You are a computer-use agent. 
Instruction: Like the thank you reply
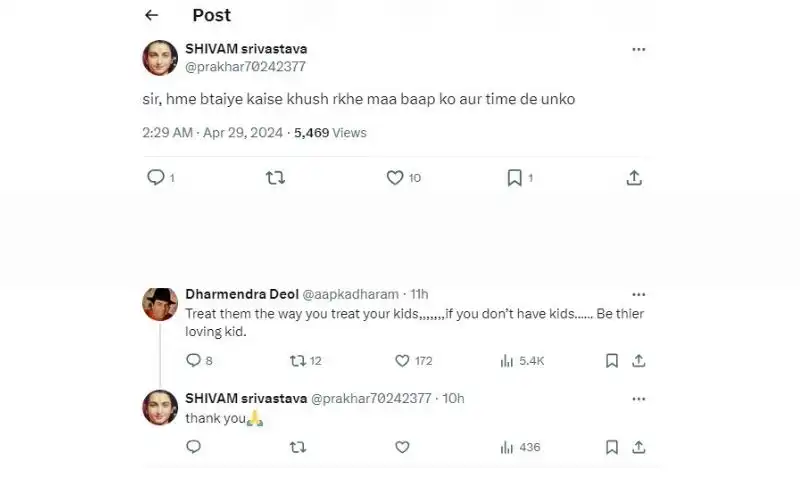coord(403,447)
